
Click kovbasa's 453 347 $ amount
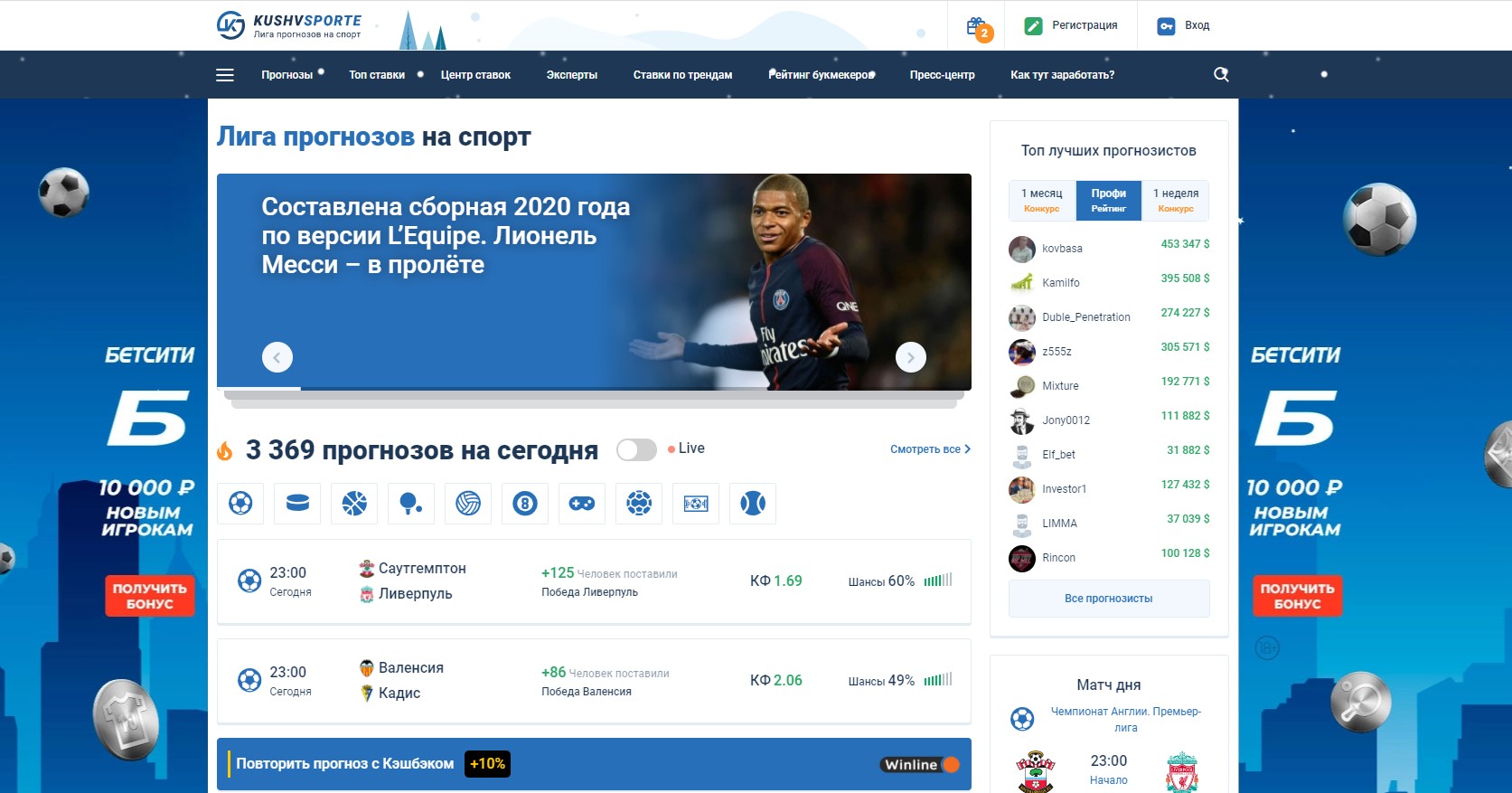click(1185, 244)
